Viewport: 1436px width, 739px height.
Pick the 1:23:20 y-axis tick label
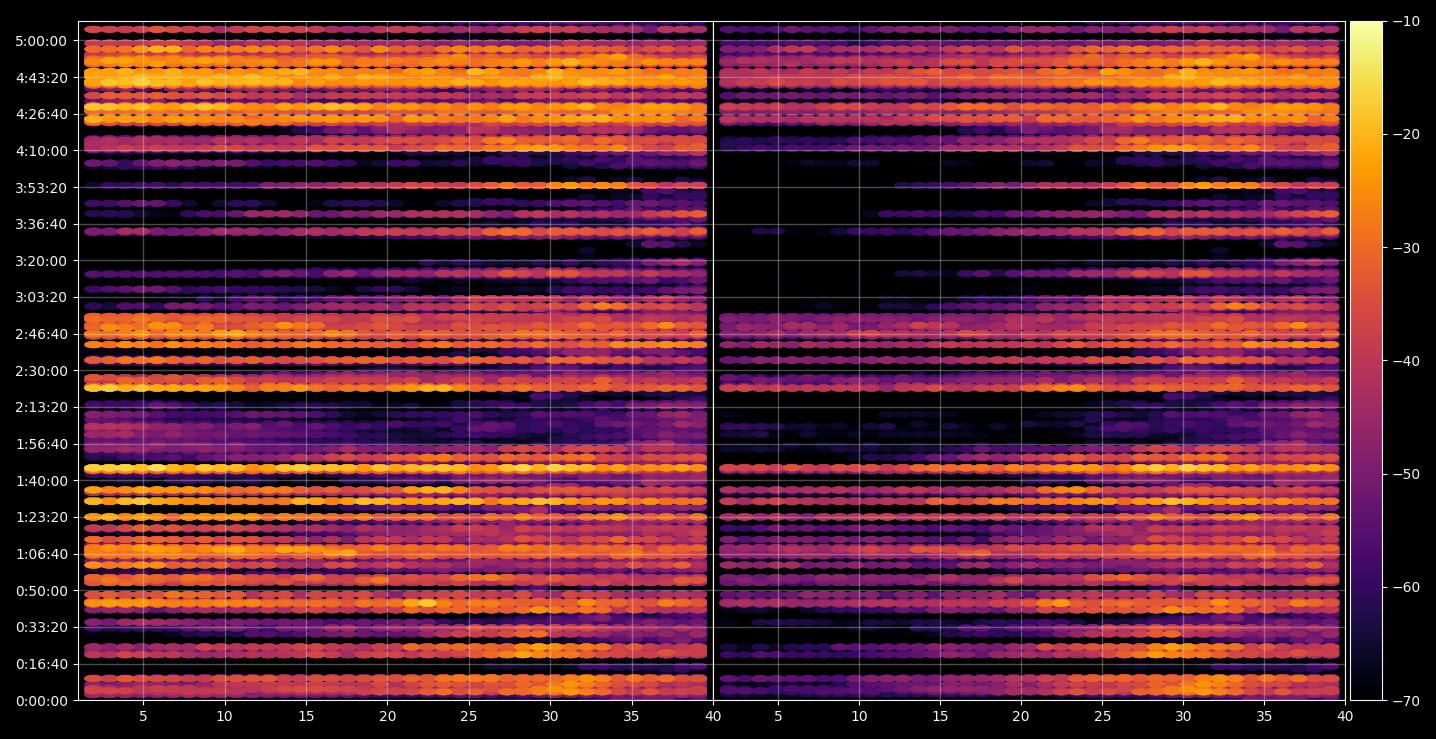(41, 517)
